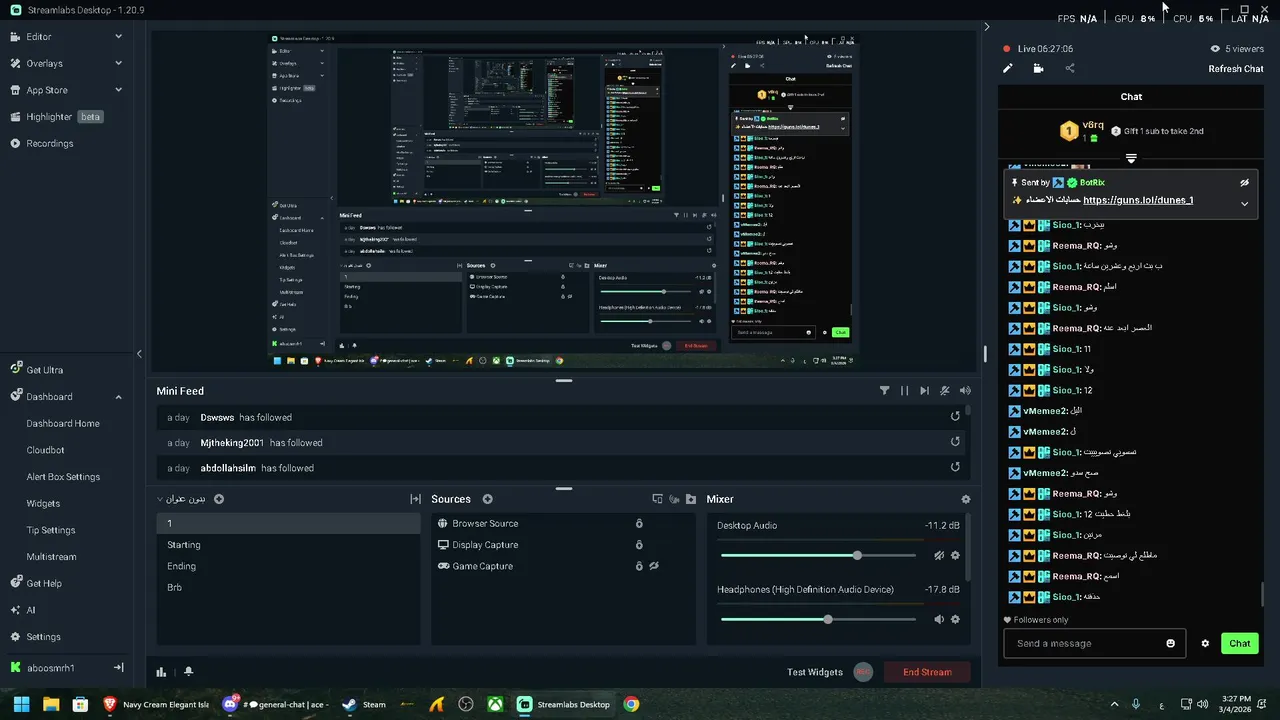Select the scene named 1
Screen dimensions: 1280x720
pyautogui.click(x=288, y=523)
